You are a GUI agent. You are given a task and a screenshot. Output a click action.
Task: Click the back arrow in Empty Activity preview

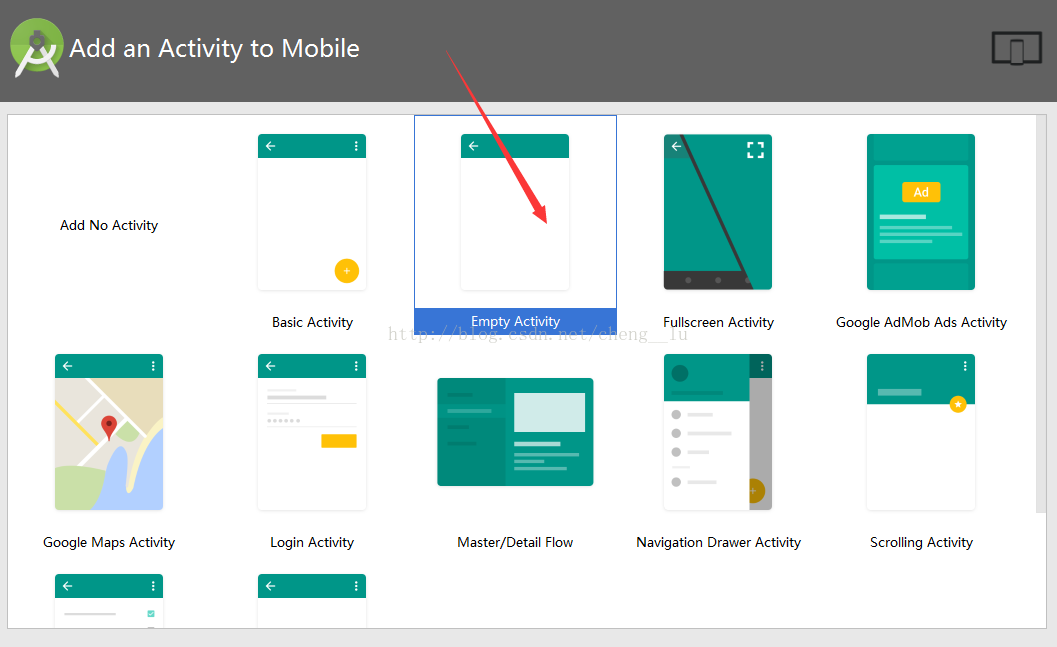pyautogui.click(x=473, y=146)
